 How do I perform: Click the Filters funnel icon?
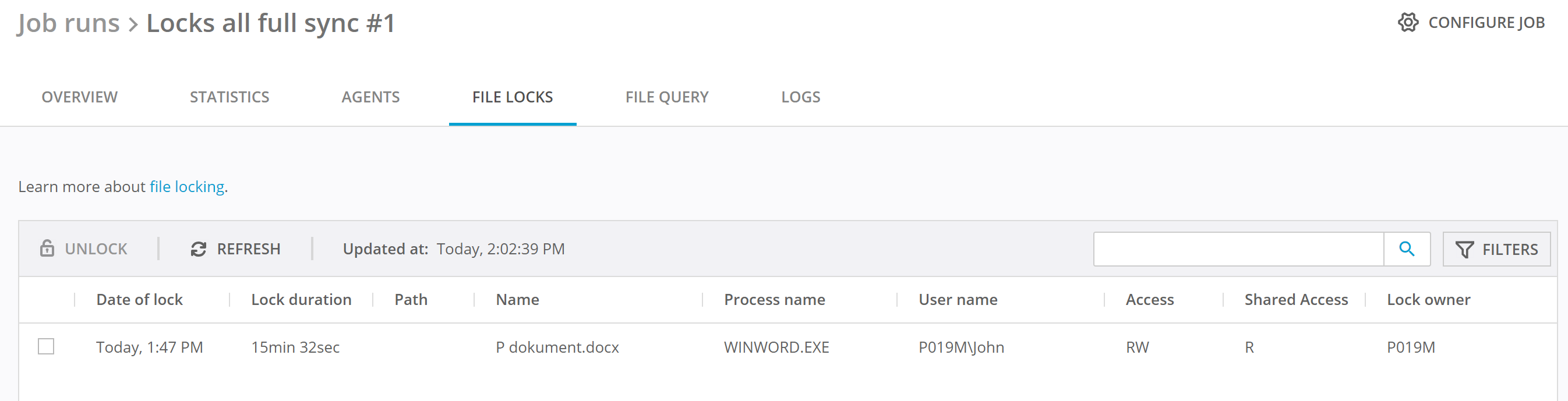1464,250
